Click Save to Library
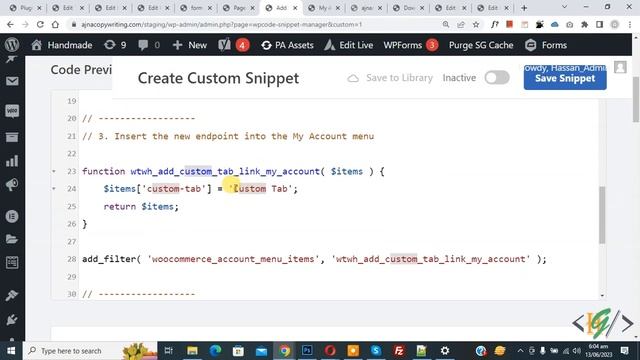The height and width of the screenshot is (360, 640). 390,78
